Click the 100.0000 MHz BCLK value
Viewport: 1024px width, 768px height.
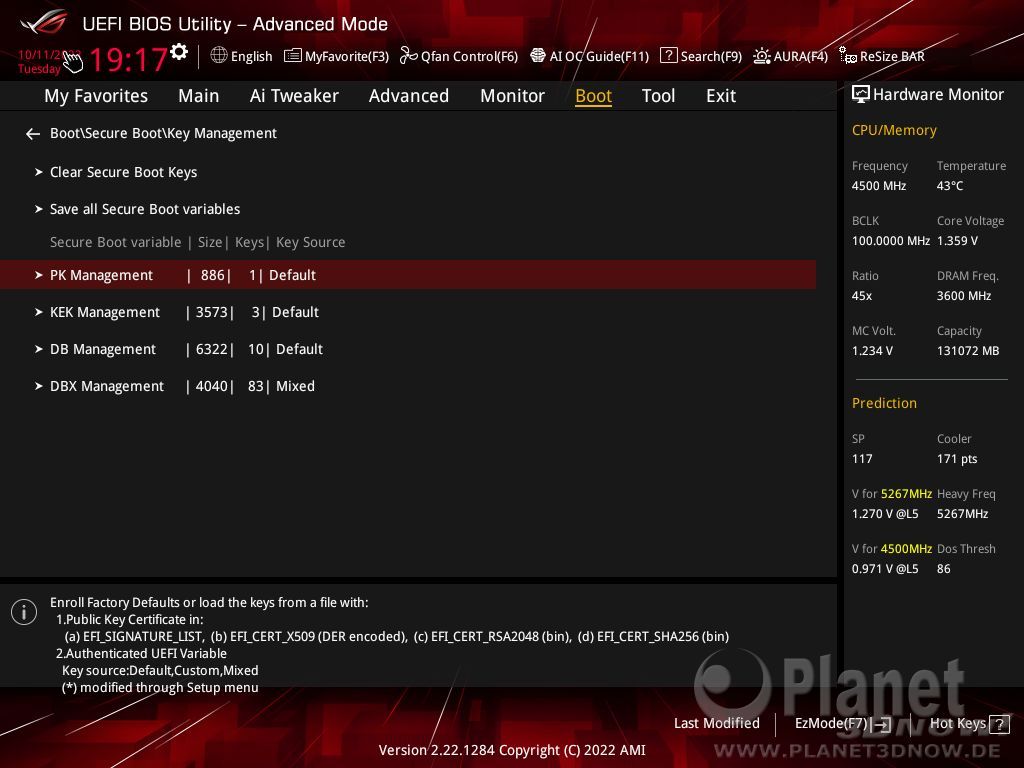tap(891, 241)
